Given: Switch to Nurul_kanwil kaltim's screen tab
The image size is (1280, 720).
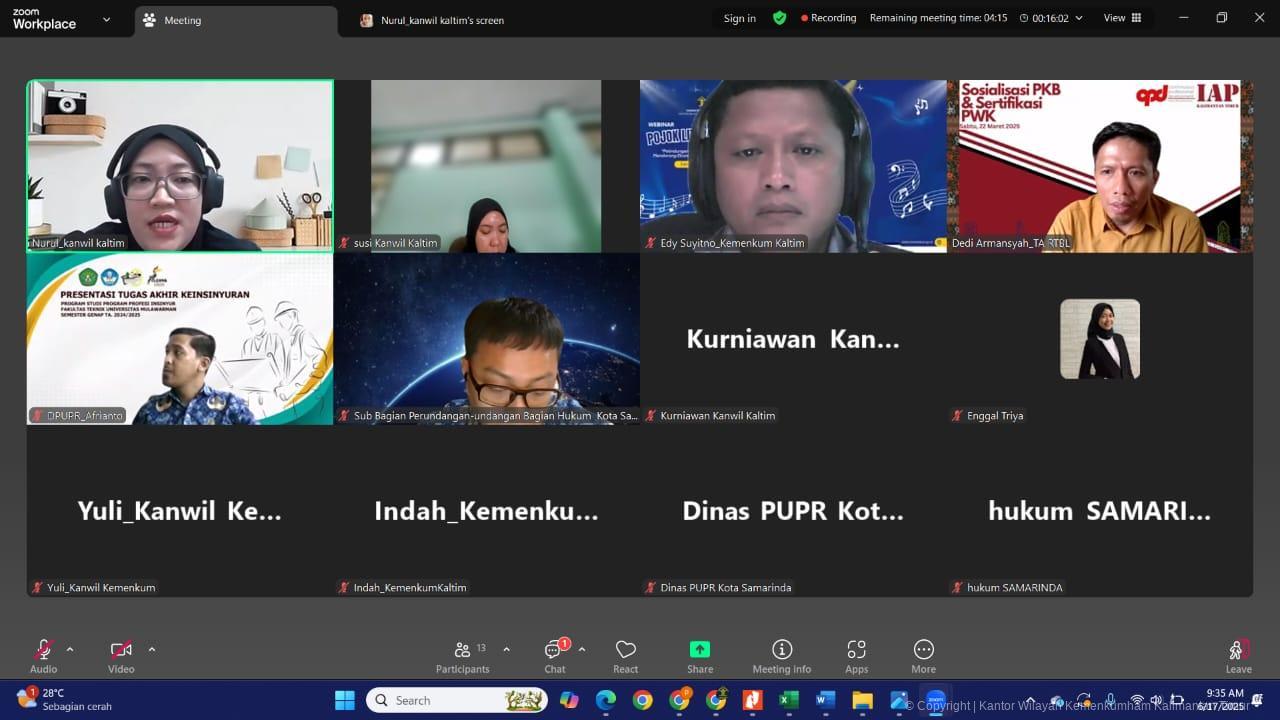Looking at the screenshot, I should coord(442,20).
